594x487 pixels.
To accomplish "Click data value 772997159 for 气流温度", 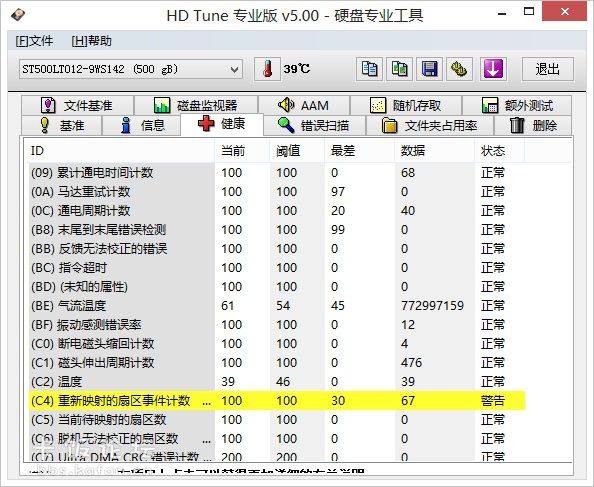I will [x=432, y=306].
